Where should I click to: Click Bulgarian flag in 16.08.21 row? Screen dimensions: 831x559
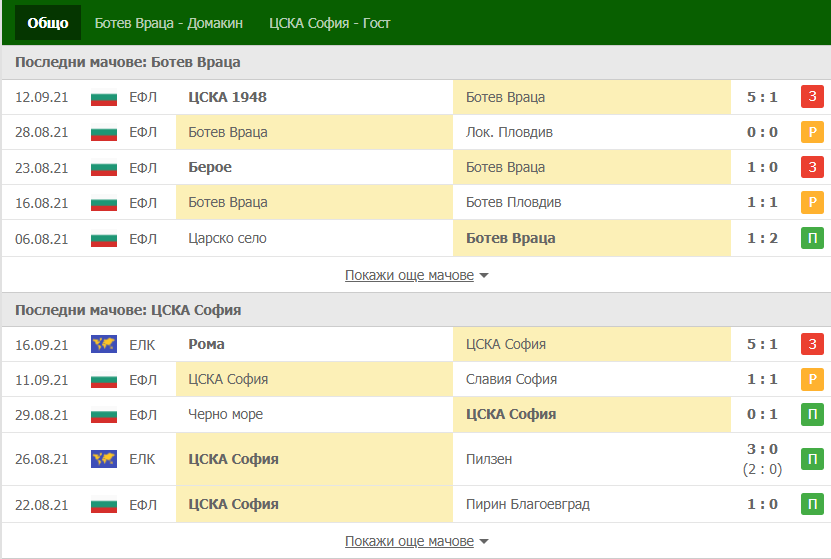[x=104, y=203]
